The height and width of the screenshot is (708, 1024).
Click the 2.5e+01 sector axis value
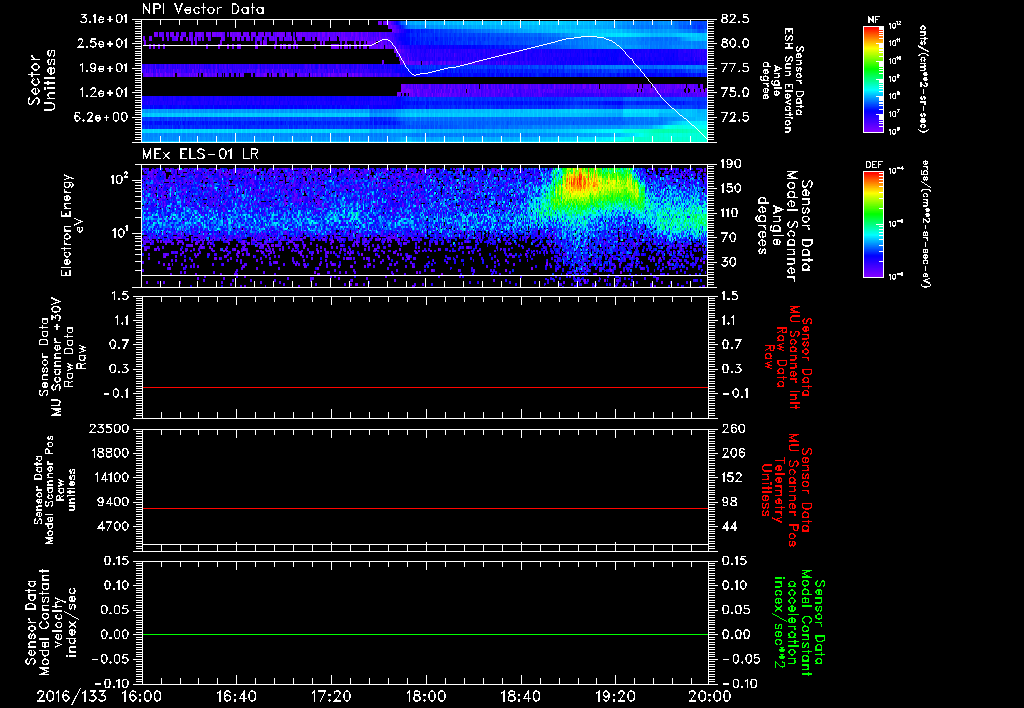click(x=104, y=43)
